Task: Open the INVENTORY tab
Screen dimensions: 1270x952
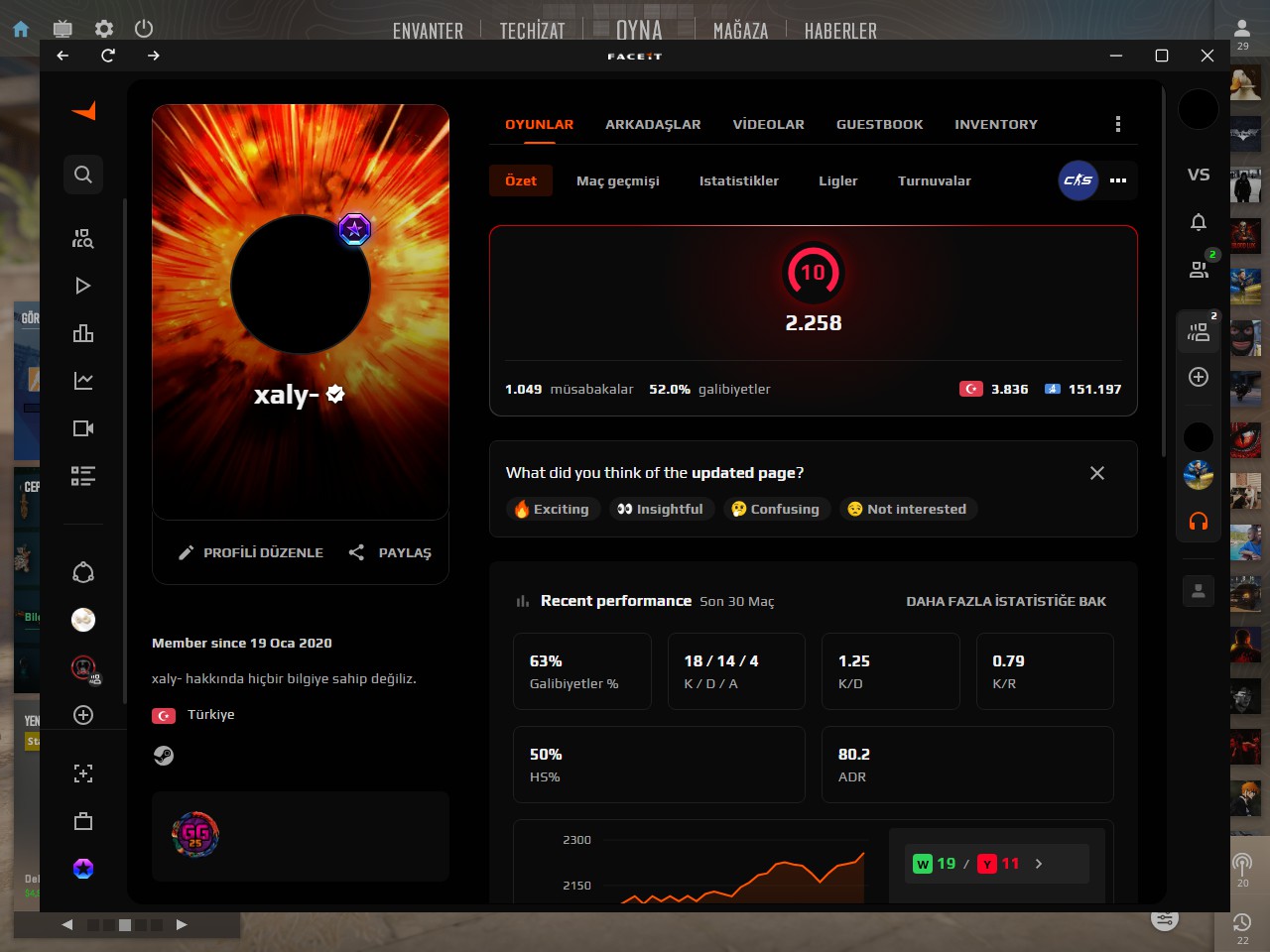Action: tap(996, 124)
